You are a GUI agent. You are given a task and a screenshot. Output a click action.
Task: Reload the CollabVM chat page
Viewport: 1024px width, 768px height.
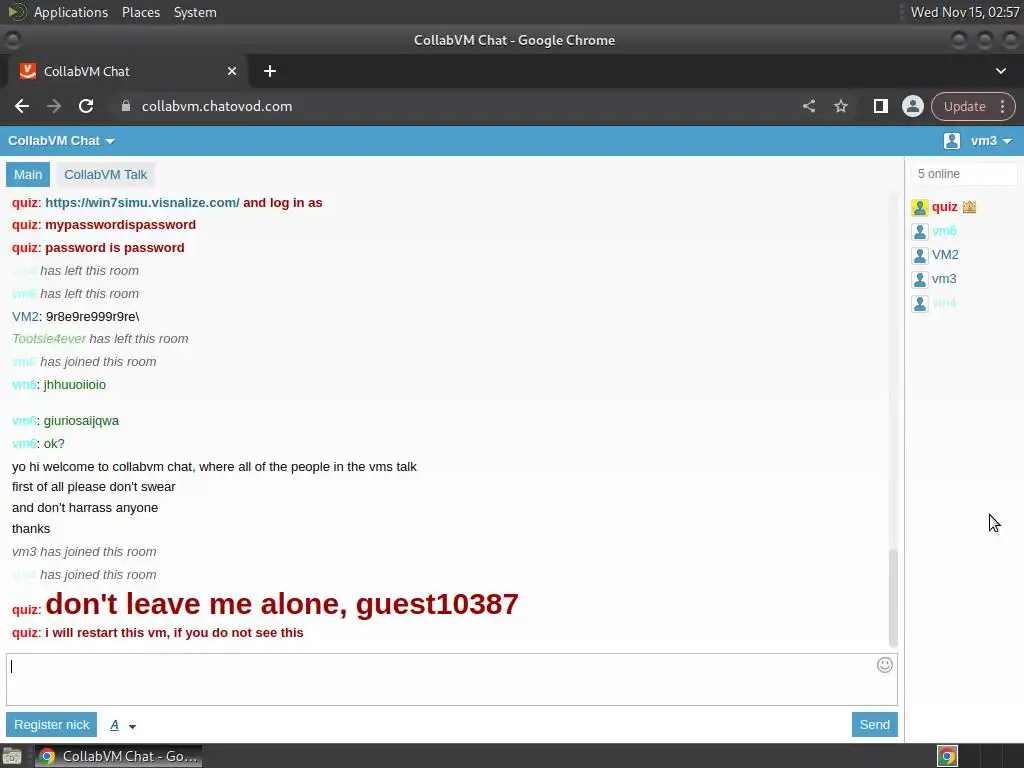coord(86,106)
